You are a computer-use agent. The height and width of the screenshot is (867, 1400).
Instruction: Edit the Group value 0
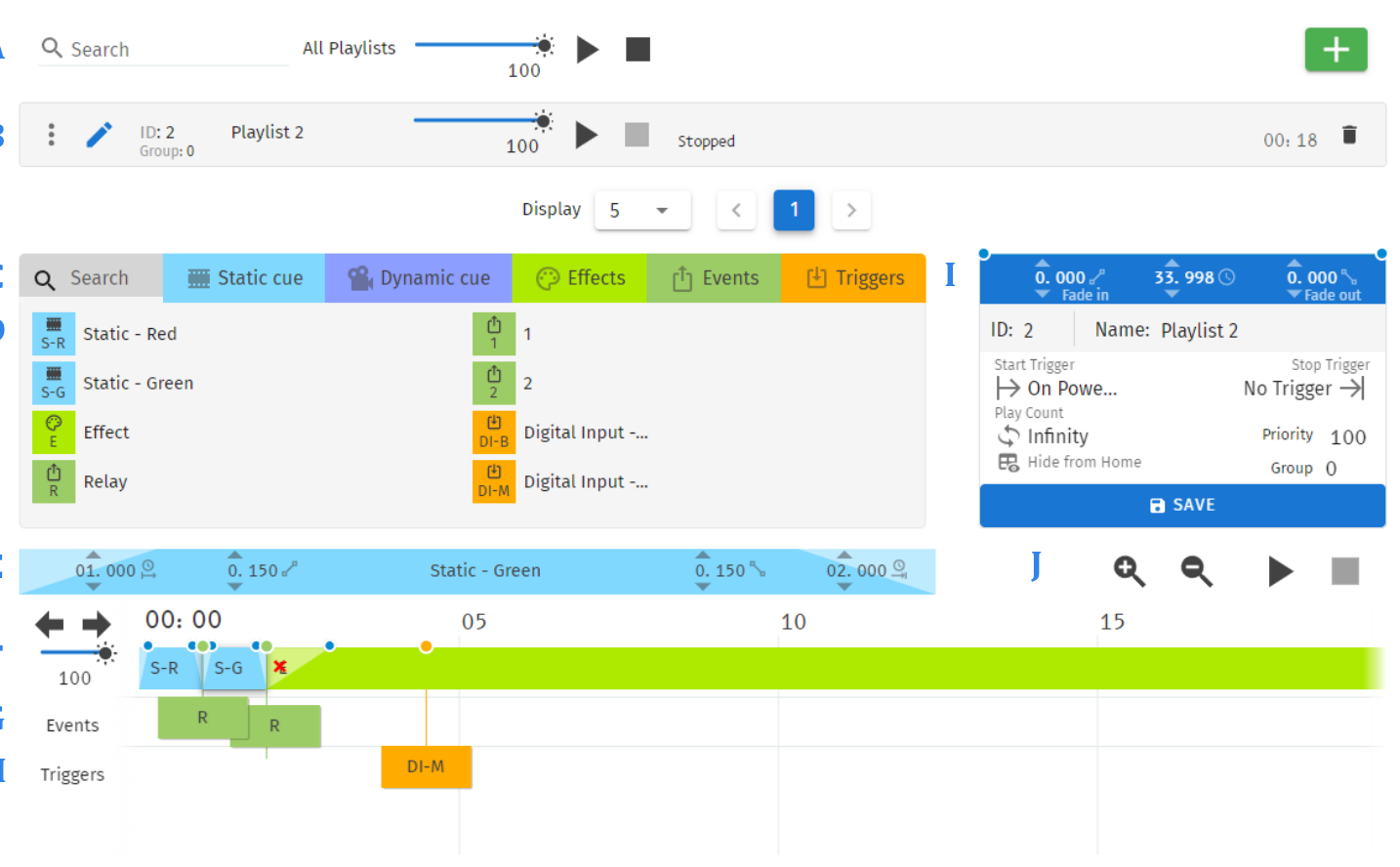coord(1331,469)
